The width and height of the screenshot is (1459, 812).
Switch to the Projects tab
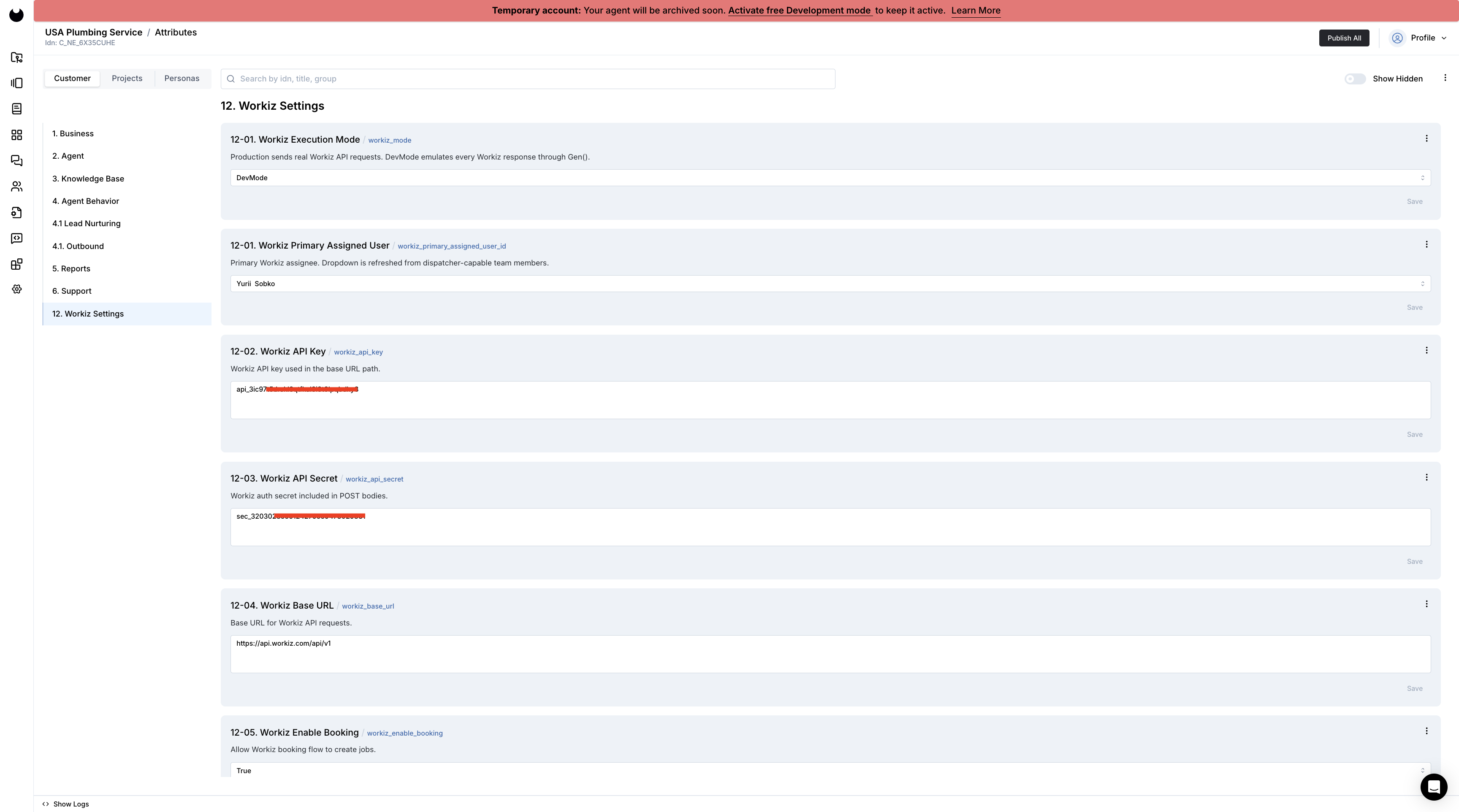[127, 78]
